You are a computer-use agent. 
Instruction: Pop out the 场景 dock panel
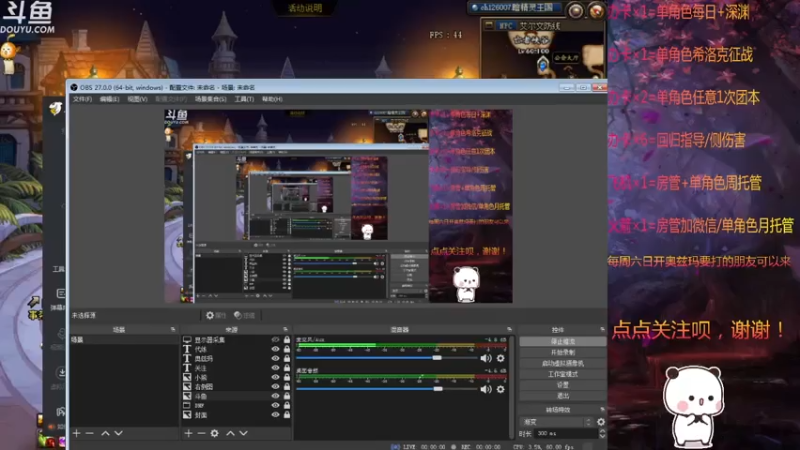[x=173, y=330]
